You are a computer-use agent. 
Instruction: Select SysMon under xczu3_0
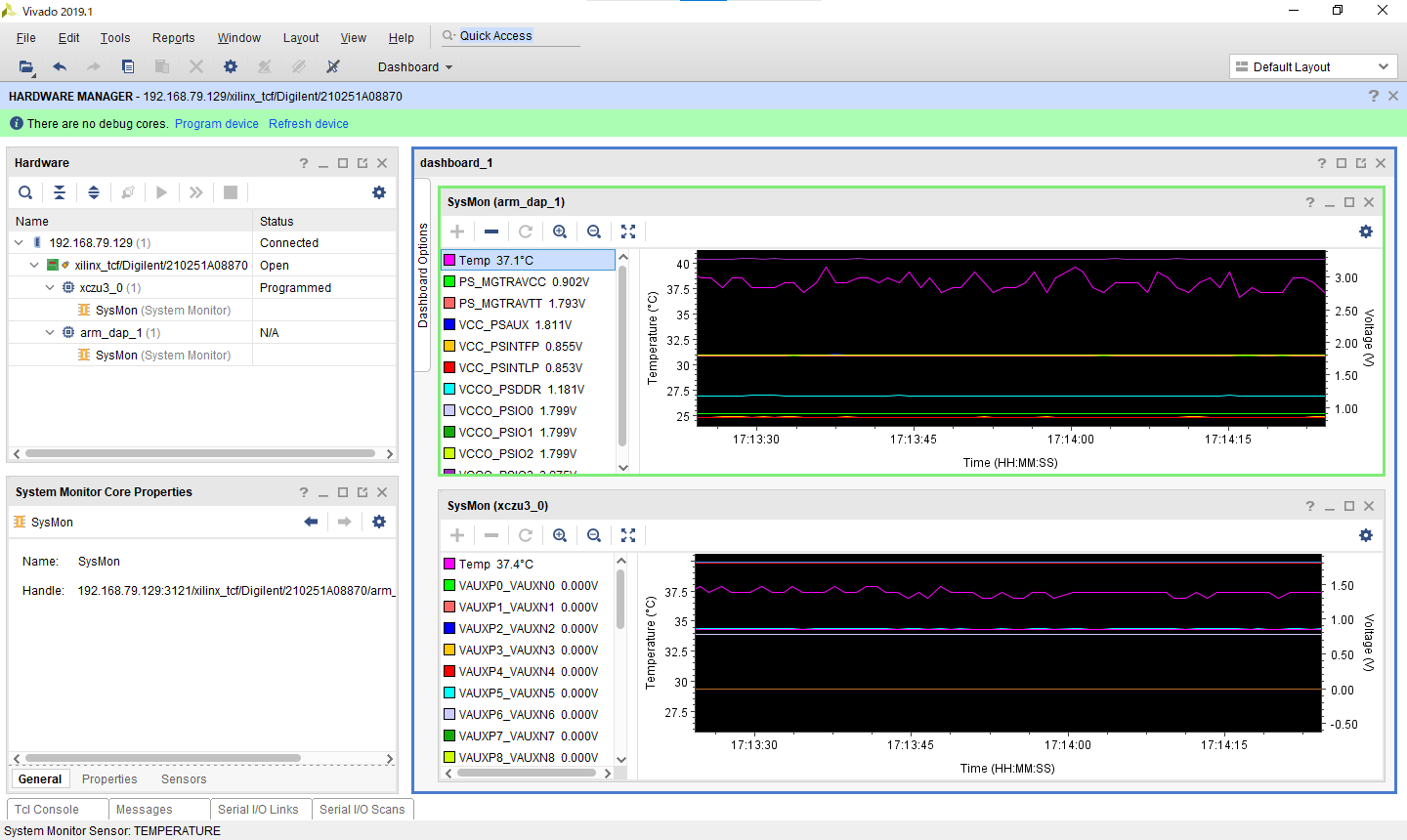point(163,310)
